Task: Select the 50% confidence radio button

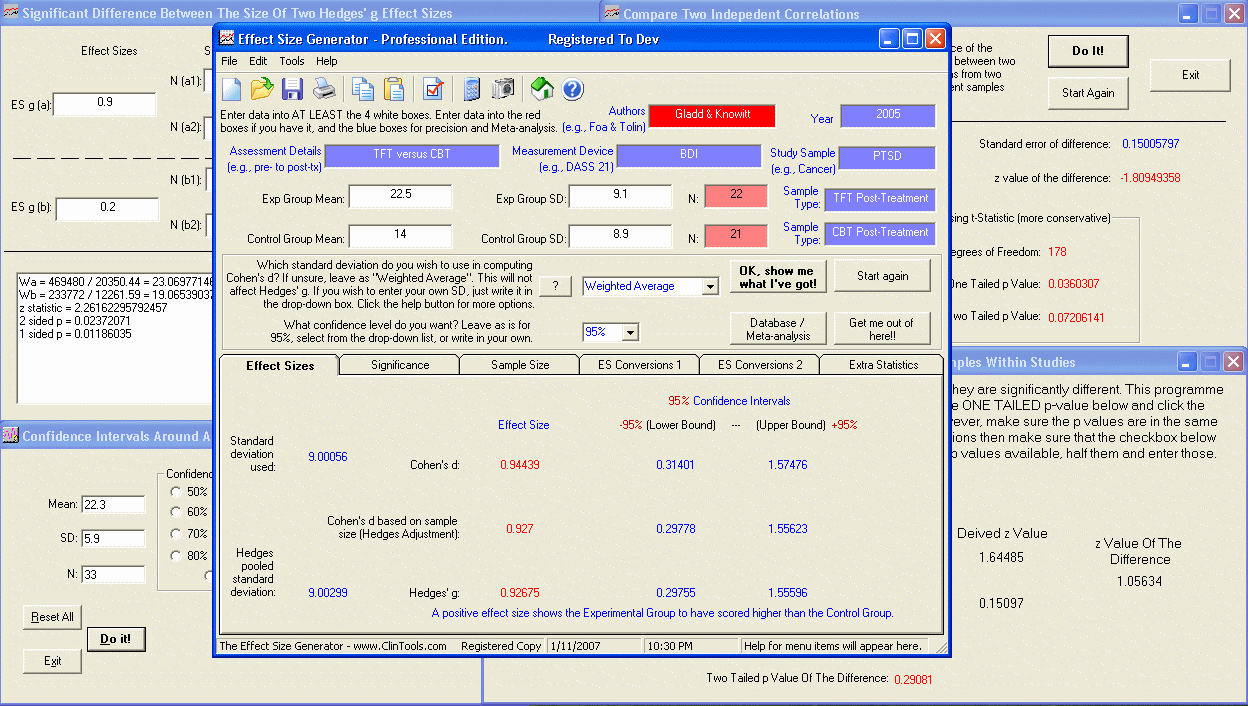Action: click(x=176, y=491)
